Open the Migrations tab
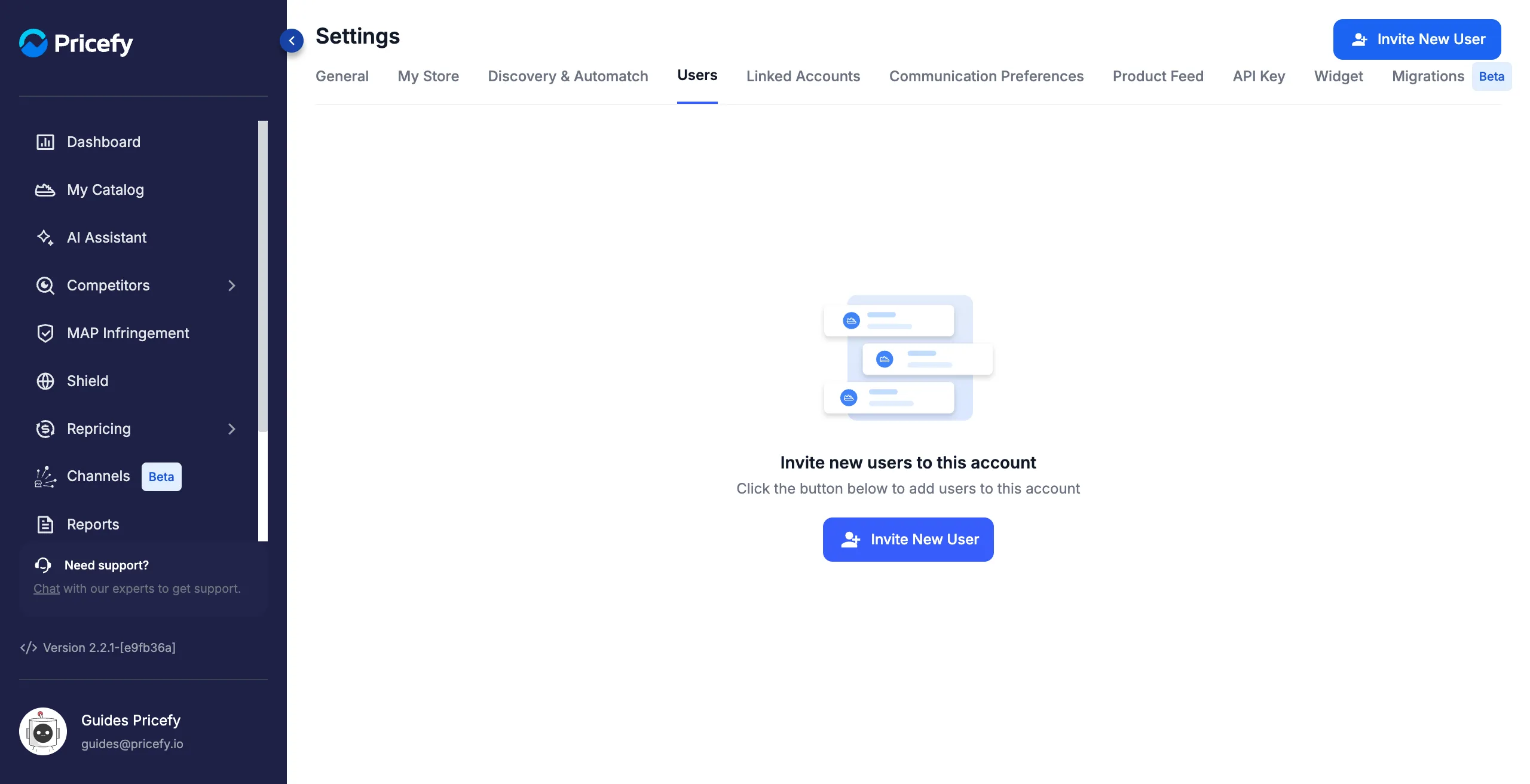Screen dimensions: 1530x784 point(1428,76)
